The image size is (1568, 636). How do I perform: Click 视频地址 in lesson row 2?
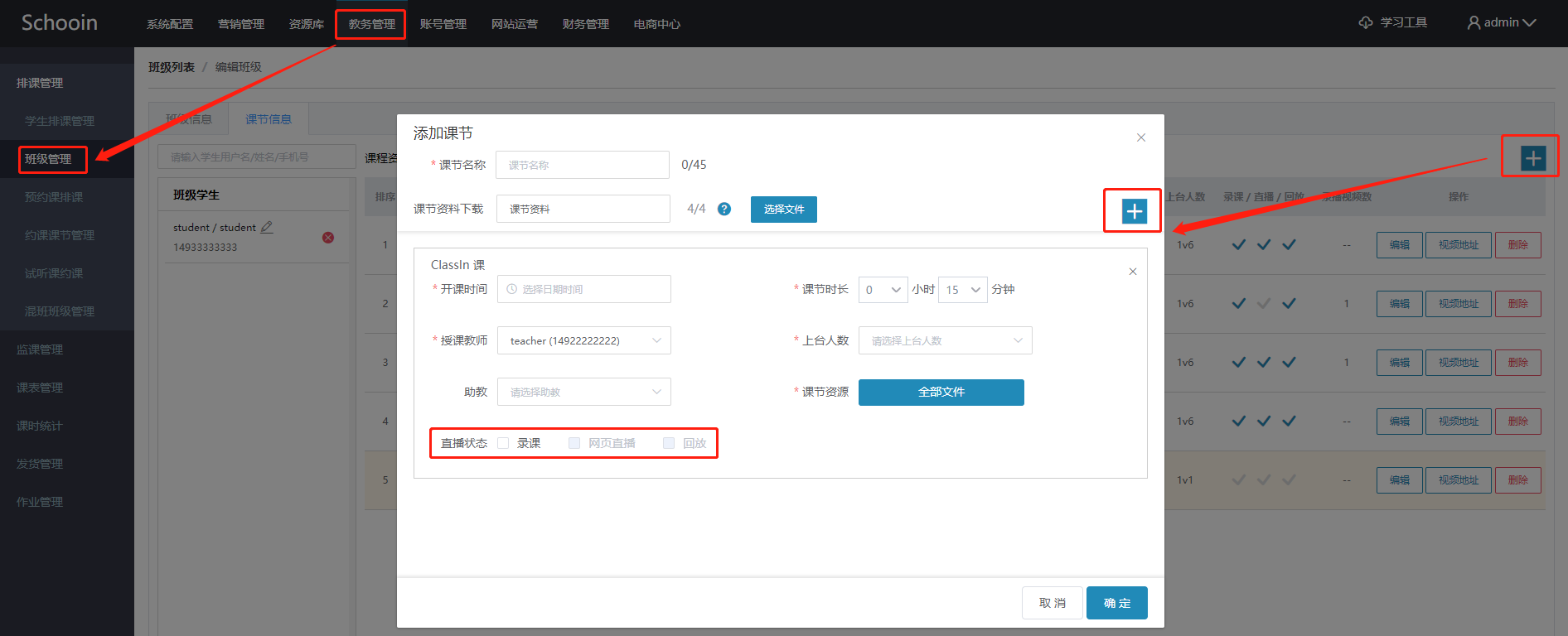click(x=1459, y=304)
